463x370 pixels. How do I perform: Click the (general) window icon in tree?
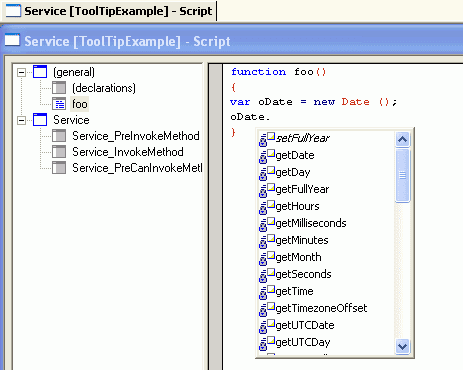(x=40, y=72)
